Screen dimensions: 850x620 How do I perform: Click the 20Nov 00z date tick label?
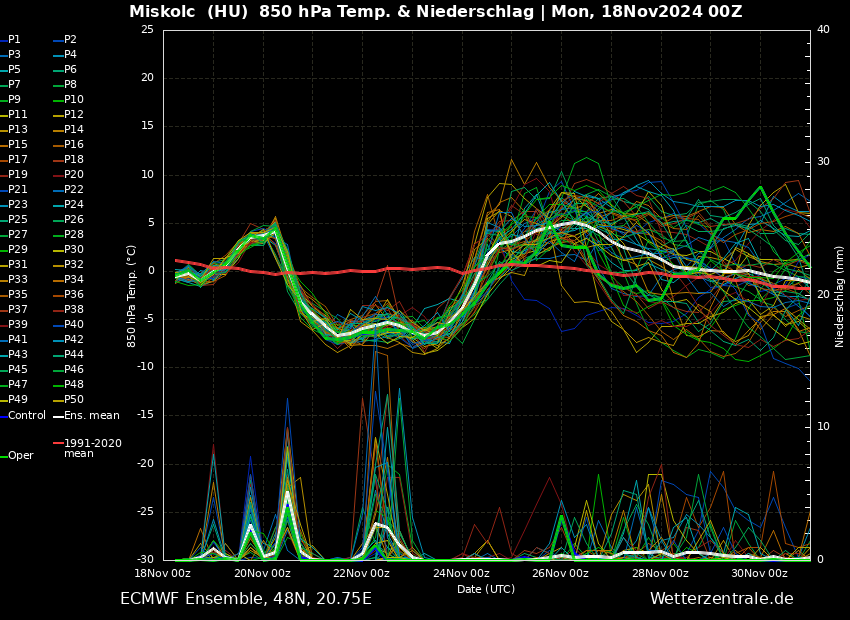coord(262,574)
